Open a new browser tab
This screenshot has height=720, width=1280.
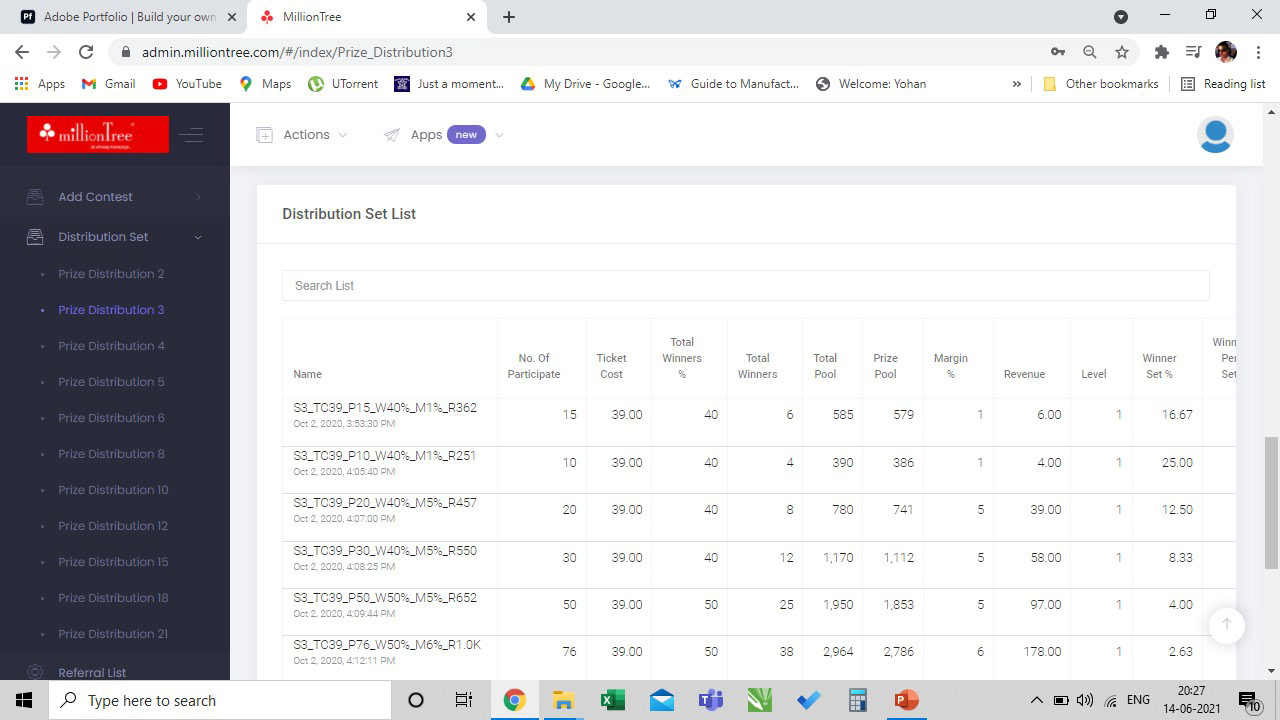(x=509, y=17)
